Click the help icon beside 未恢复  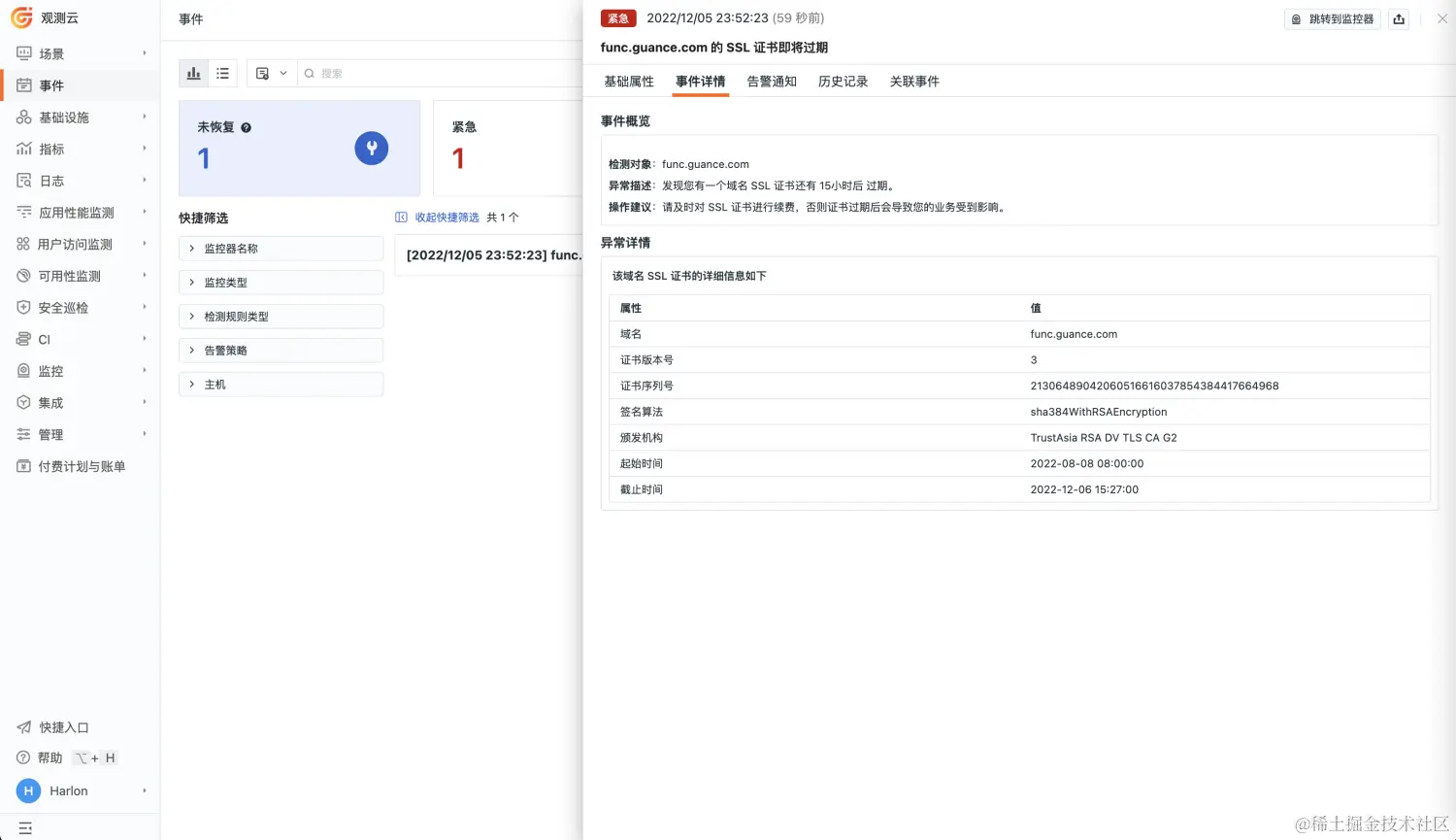click(246, 127)
